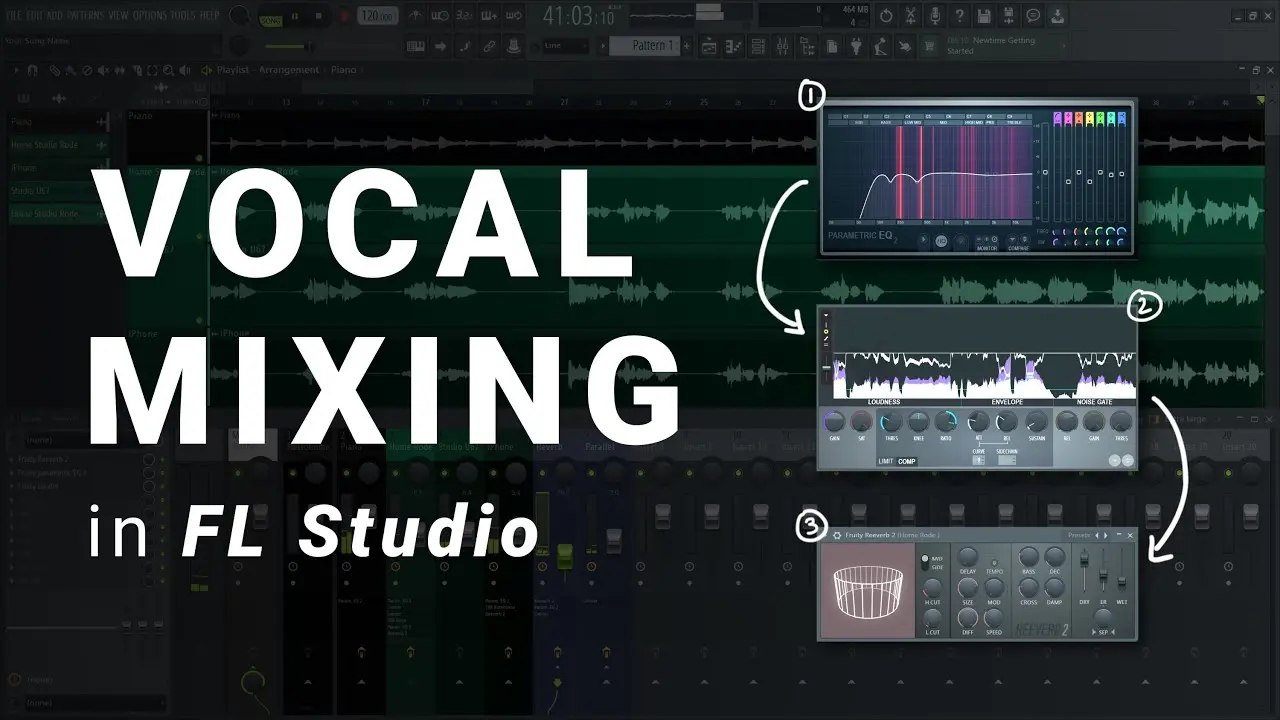Select COMP mode in compressor plugin
Viewport: 1280px width, 720px height.
click(907, 461)
